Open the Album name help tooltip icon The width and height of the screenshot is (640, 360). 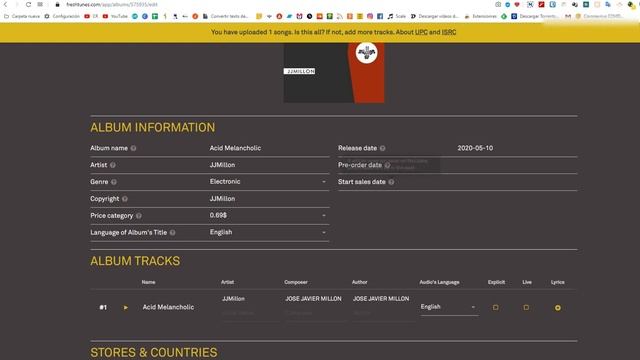133,148
